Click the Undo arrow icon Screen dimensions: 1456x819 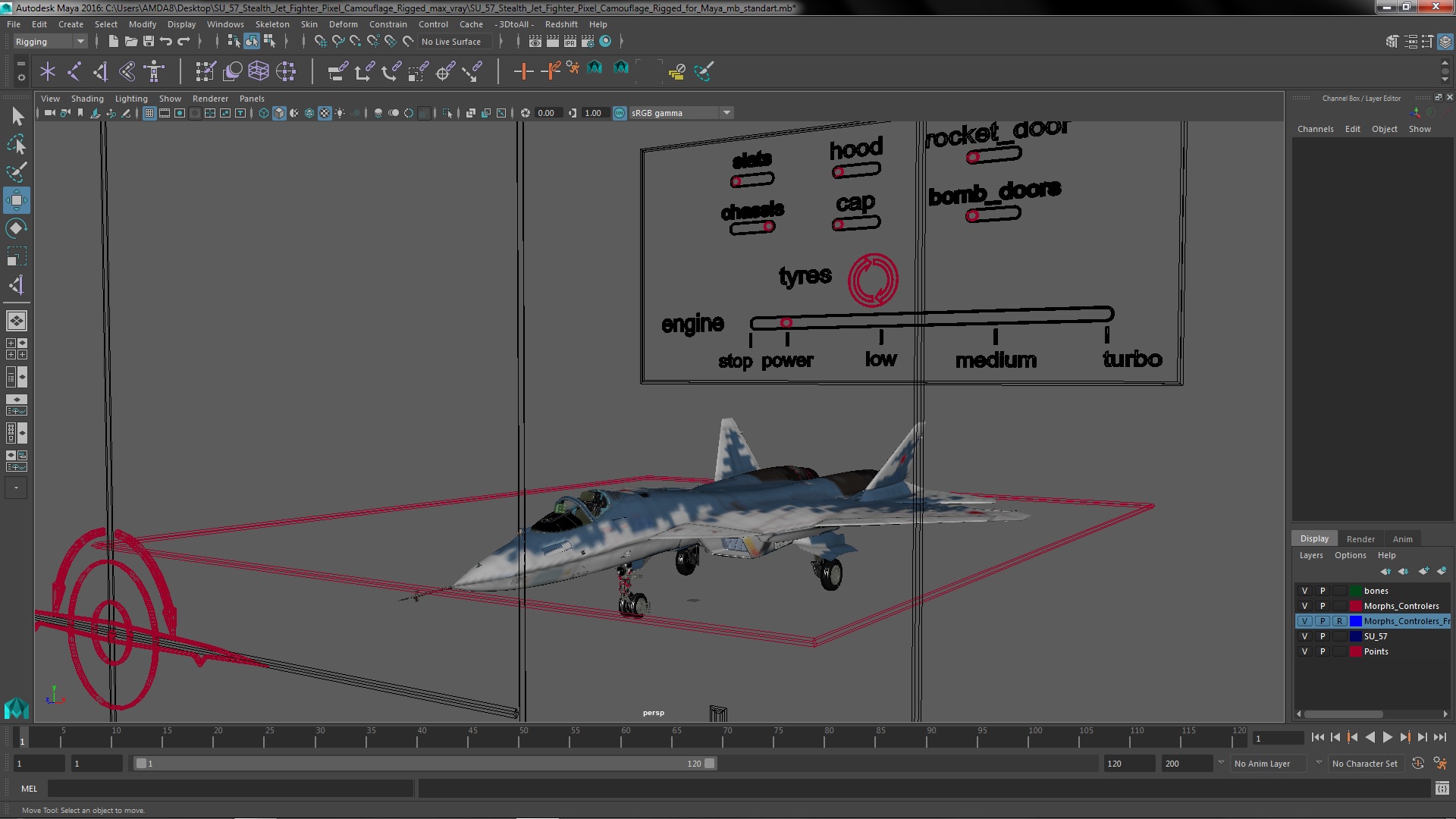pos(166,42)
